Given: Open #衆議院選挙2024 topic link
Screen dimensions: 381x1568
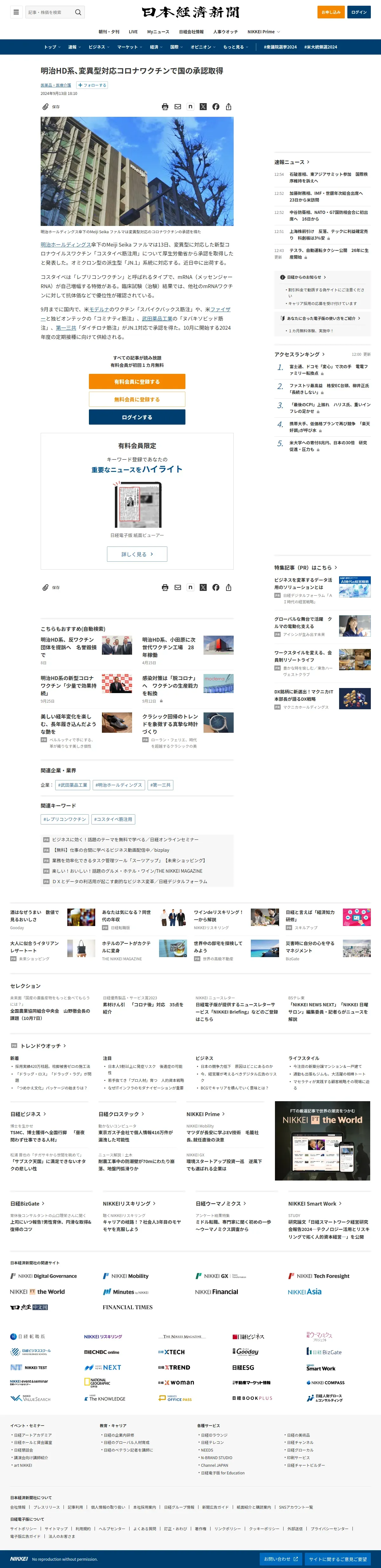Looking at the screenshot, I should [280, 47].
